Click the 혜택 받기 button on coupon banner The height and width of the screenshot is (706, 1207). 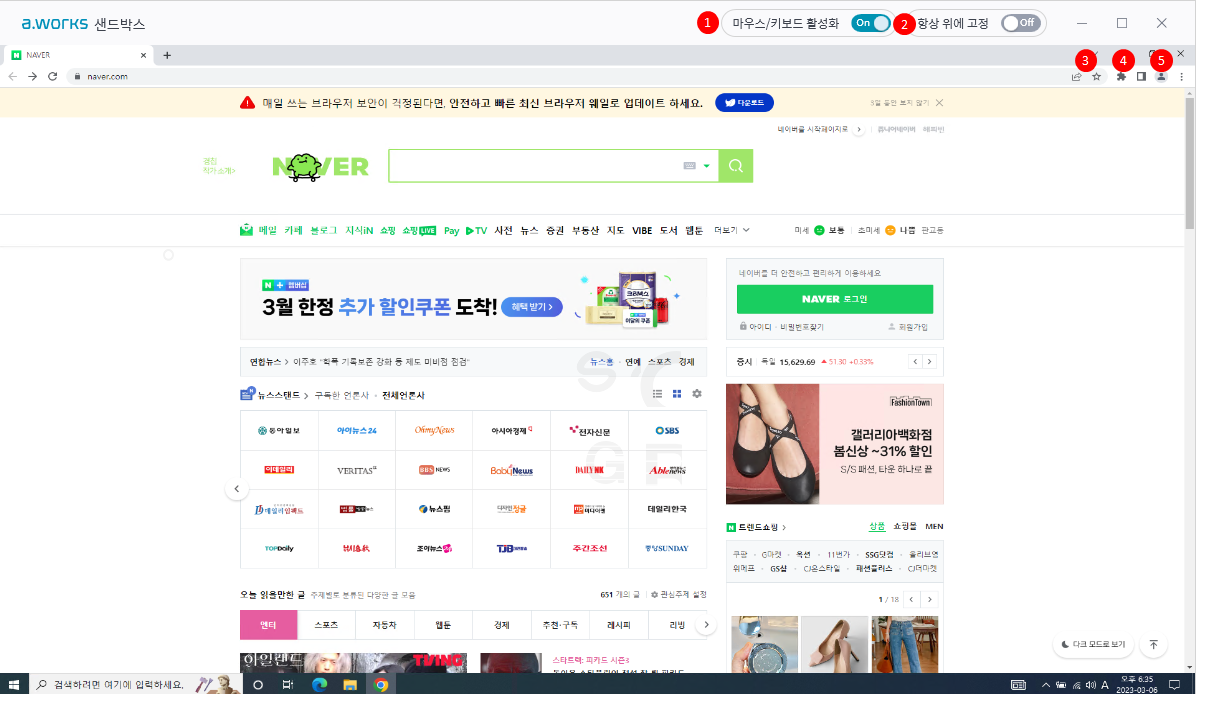point(532,307)
